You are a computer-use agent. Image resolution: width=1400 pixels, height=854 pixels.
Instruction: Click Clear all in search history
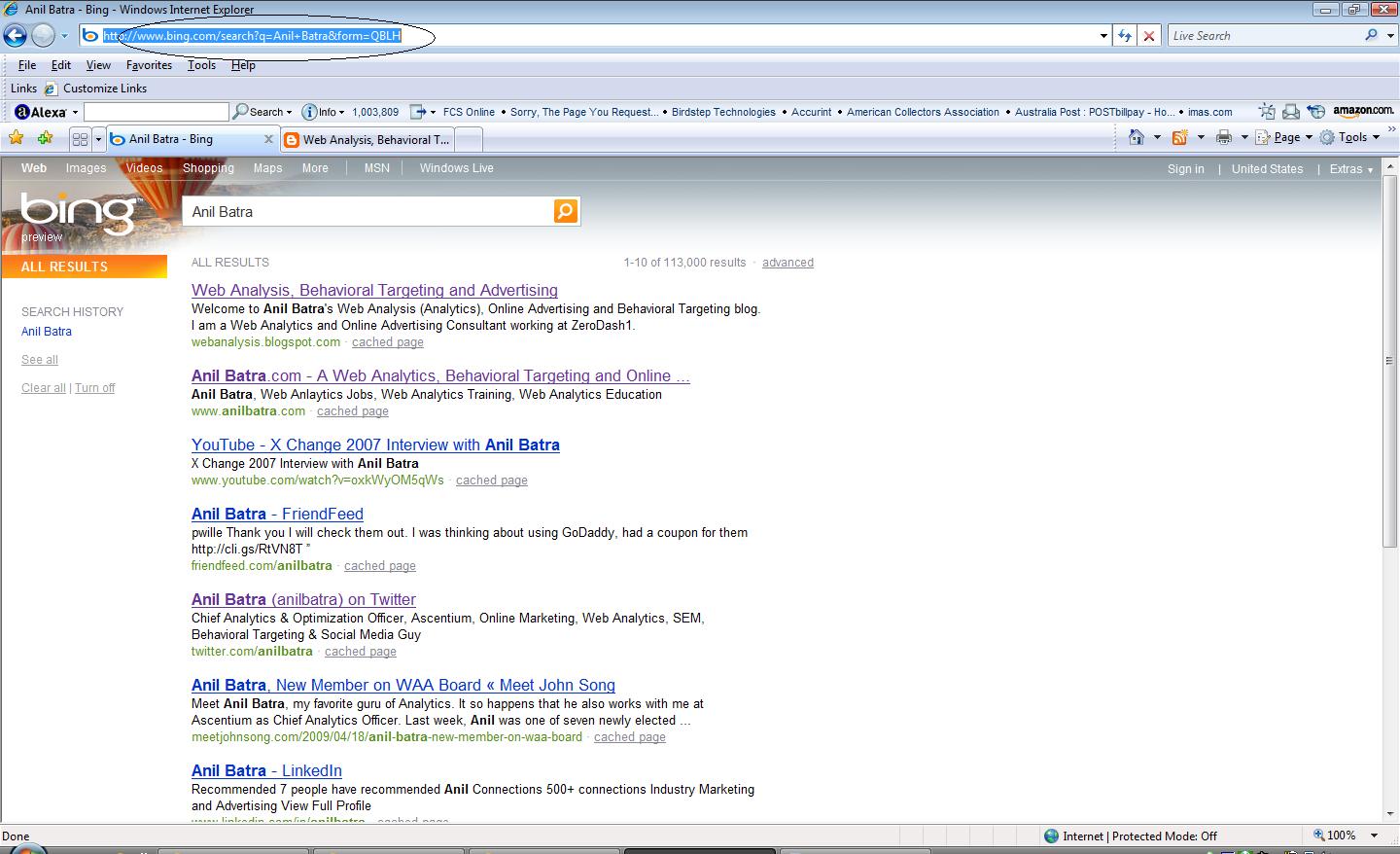tap(44, 388)
